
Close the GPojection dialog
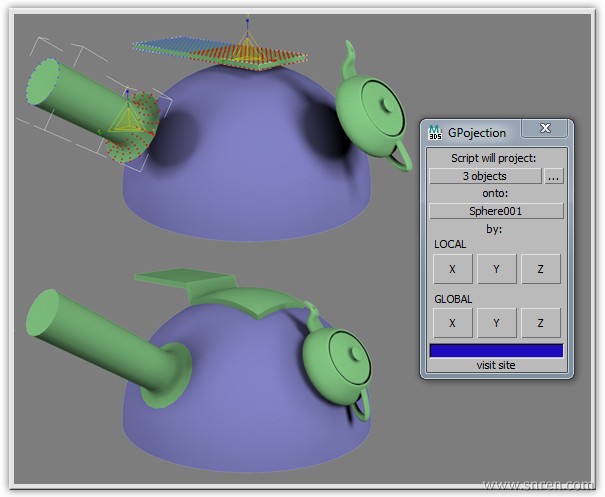[x=544, y=128]
